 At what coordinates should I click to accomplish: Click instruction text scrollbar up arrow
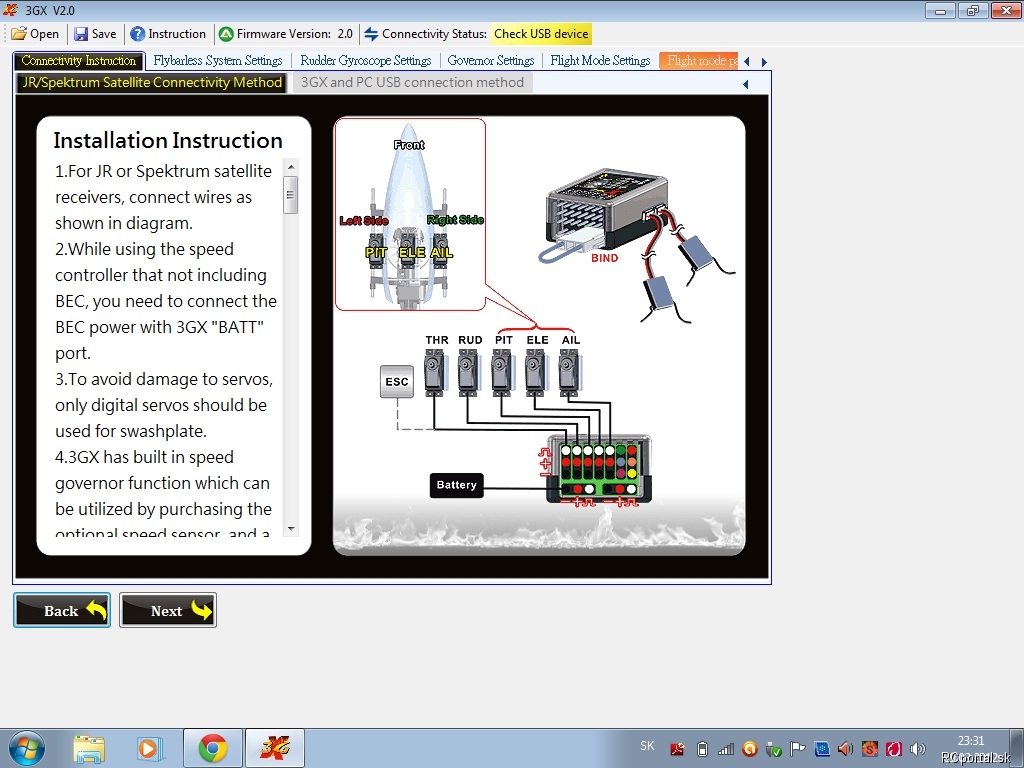point(291,167)
